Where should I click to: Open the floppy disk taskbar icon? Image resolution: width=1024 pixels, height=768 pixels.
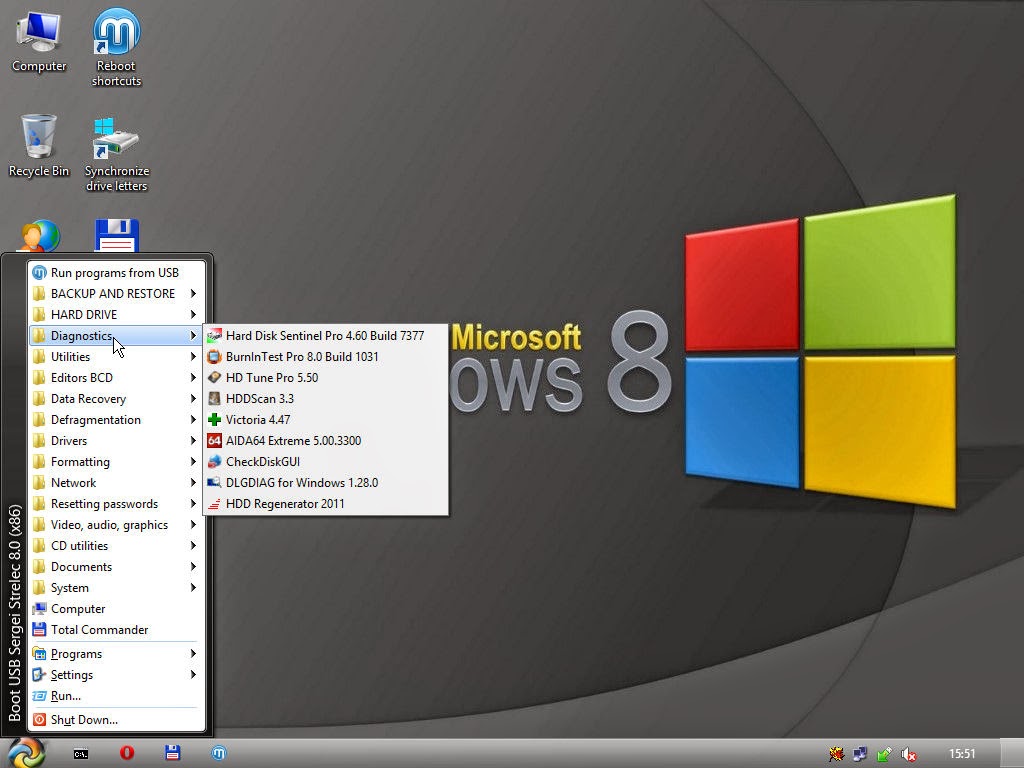click(x=172, y=753)
